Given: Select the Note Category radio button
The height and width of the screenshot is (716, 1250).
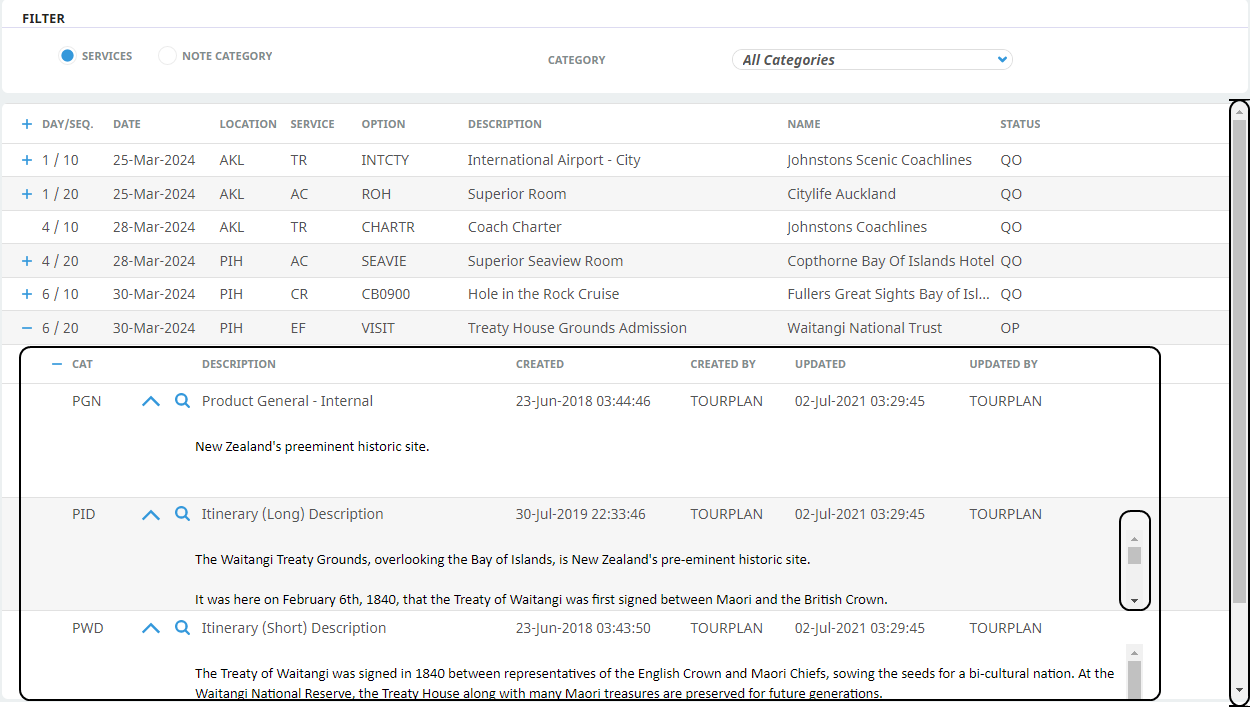Looking at the screenshot, I should point(167,56).
